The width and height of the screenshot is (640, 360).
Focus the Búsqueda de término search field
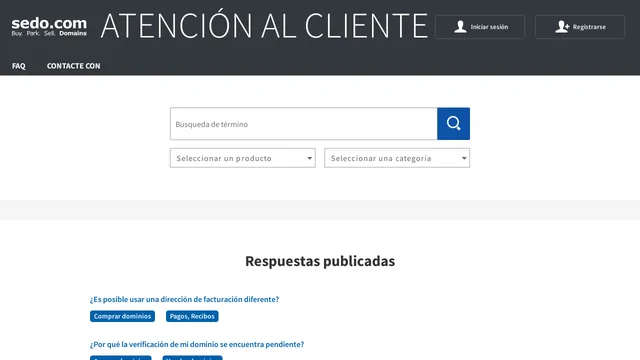pyautogui.click(x=303, y=124)
